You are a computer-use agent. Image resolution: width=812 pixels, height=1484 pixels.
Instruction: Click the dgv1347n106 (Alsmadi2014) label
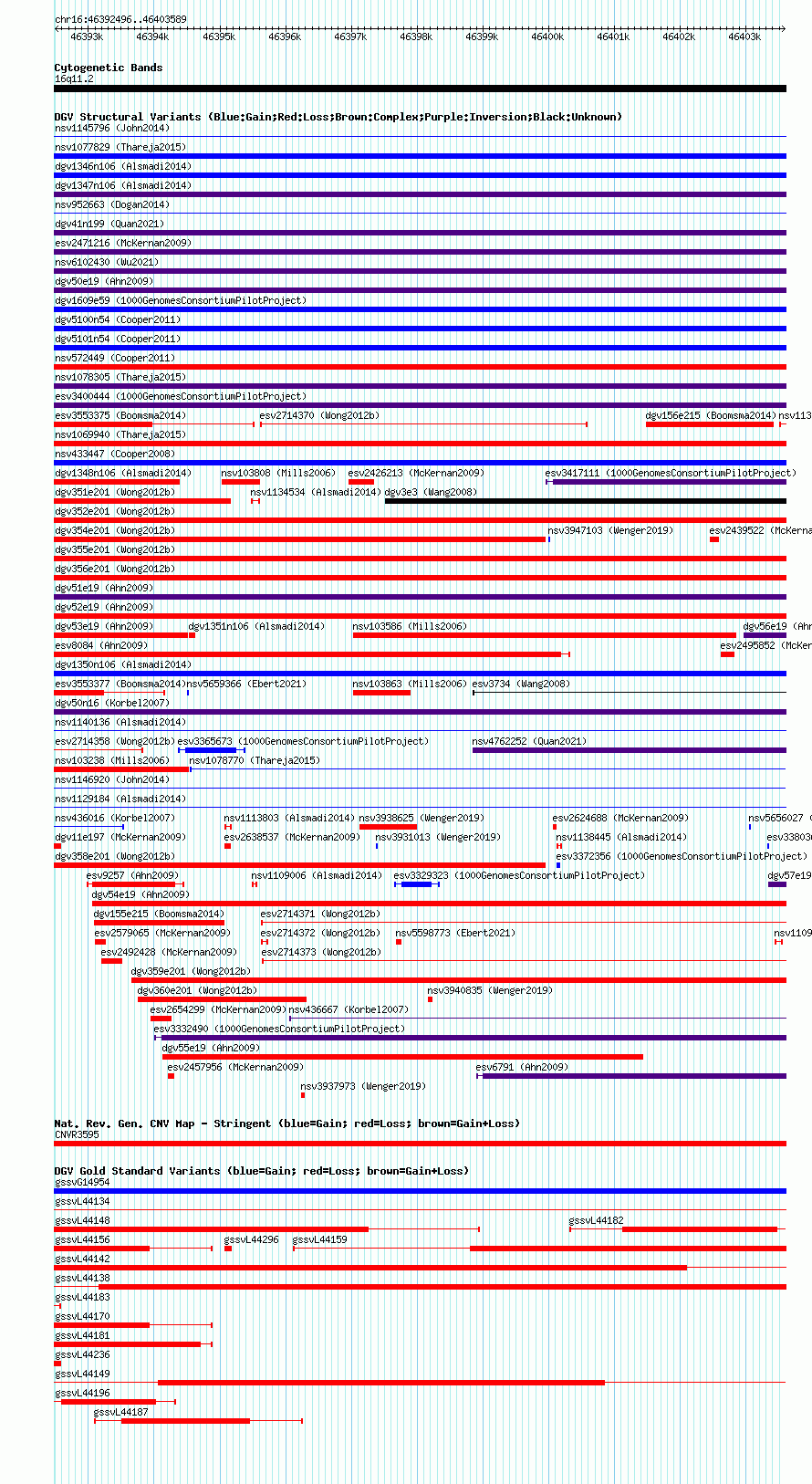click(122, 185)
